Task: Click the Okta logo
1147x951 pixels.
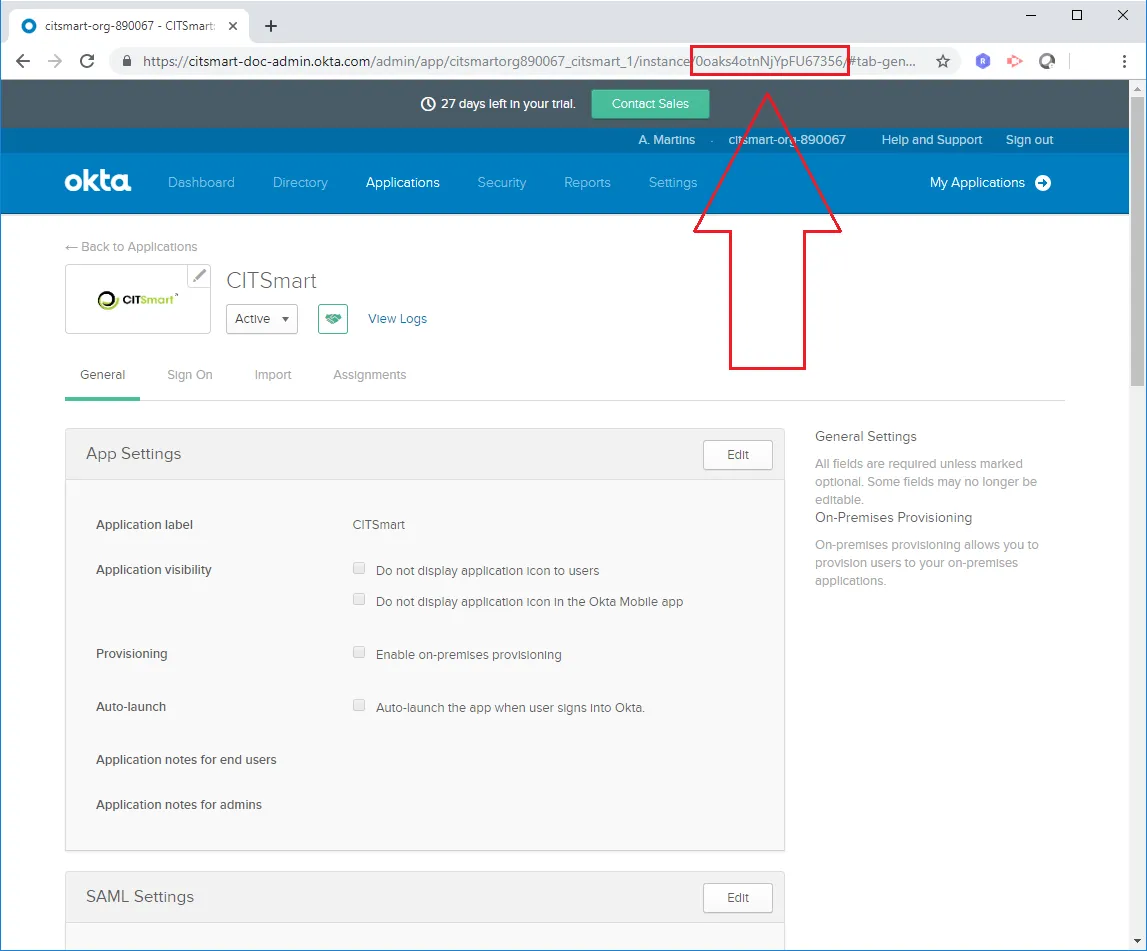Action: pyautogui.click(x=97, y=182)
